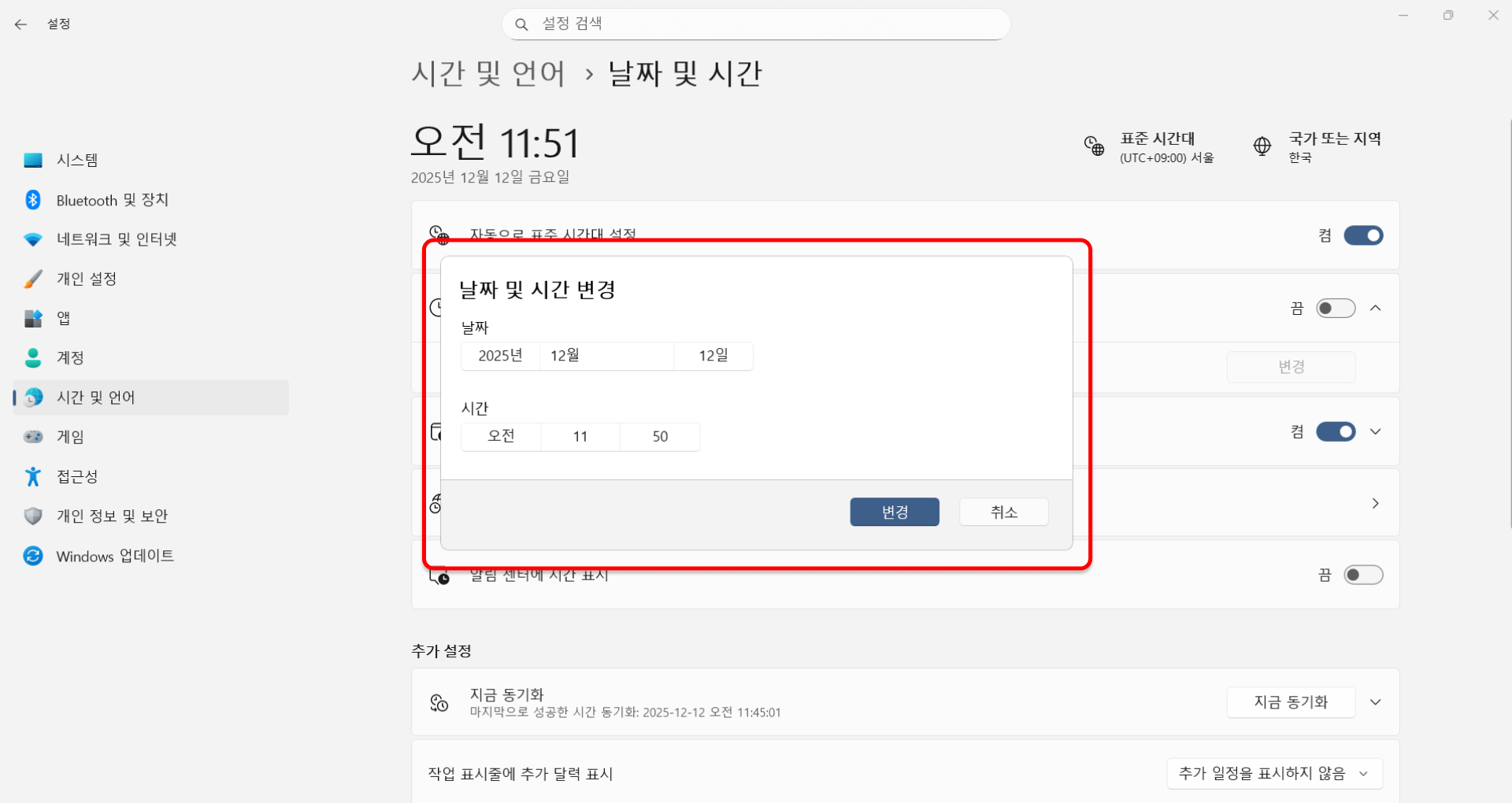Click the Windows 업데이트 icon

click(x=33, y=556)
